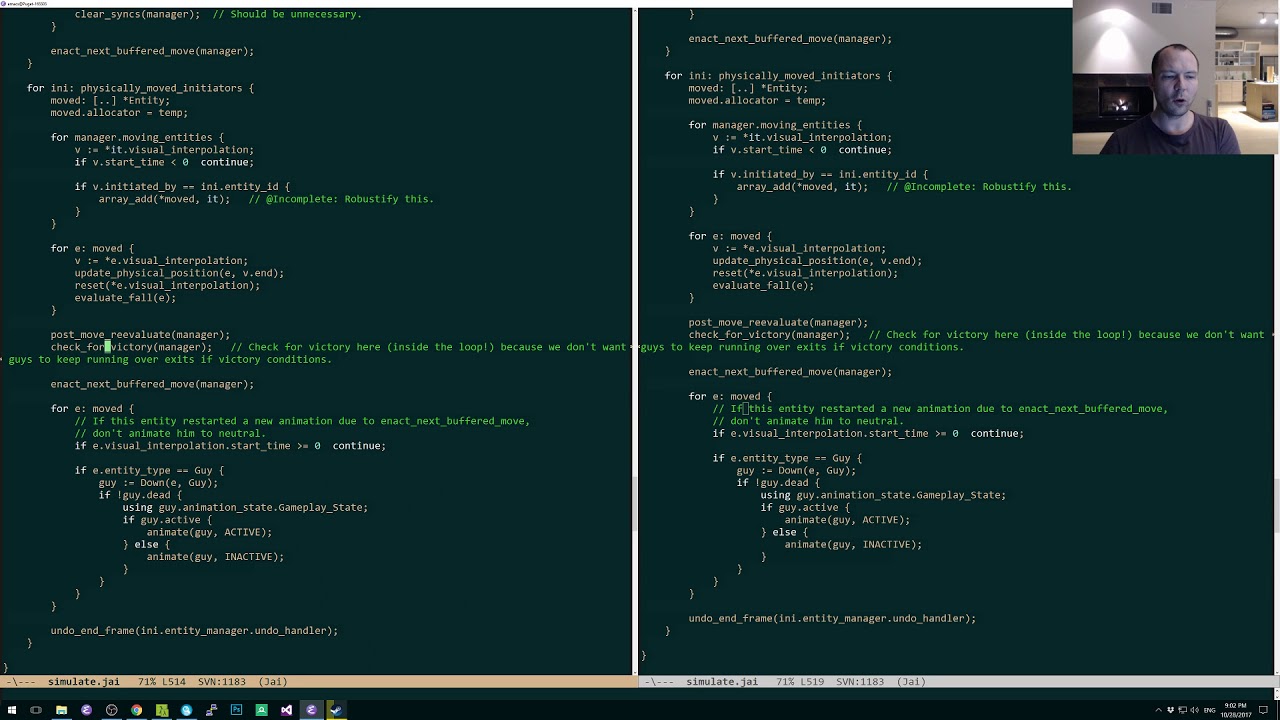Click 'for manager.moving_entities {' in right pane
The width and height of the screenshot is (1280, 720).
pos(775,125)
